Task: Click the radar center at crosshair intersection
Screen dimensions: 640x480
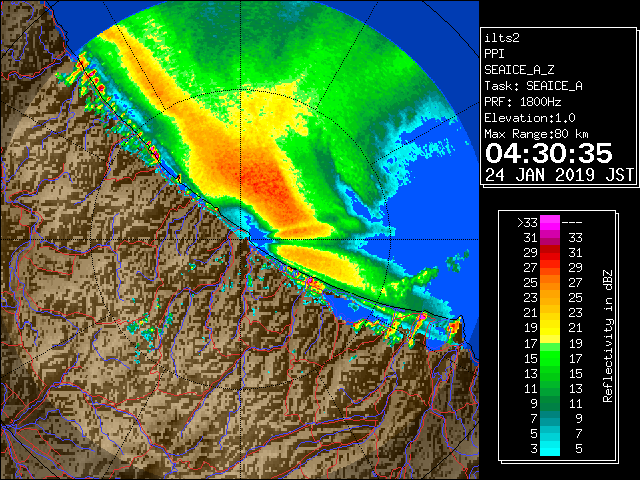Action: click(241, 240)
